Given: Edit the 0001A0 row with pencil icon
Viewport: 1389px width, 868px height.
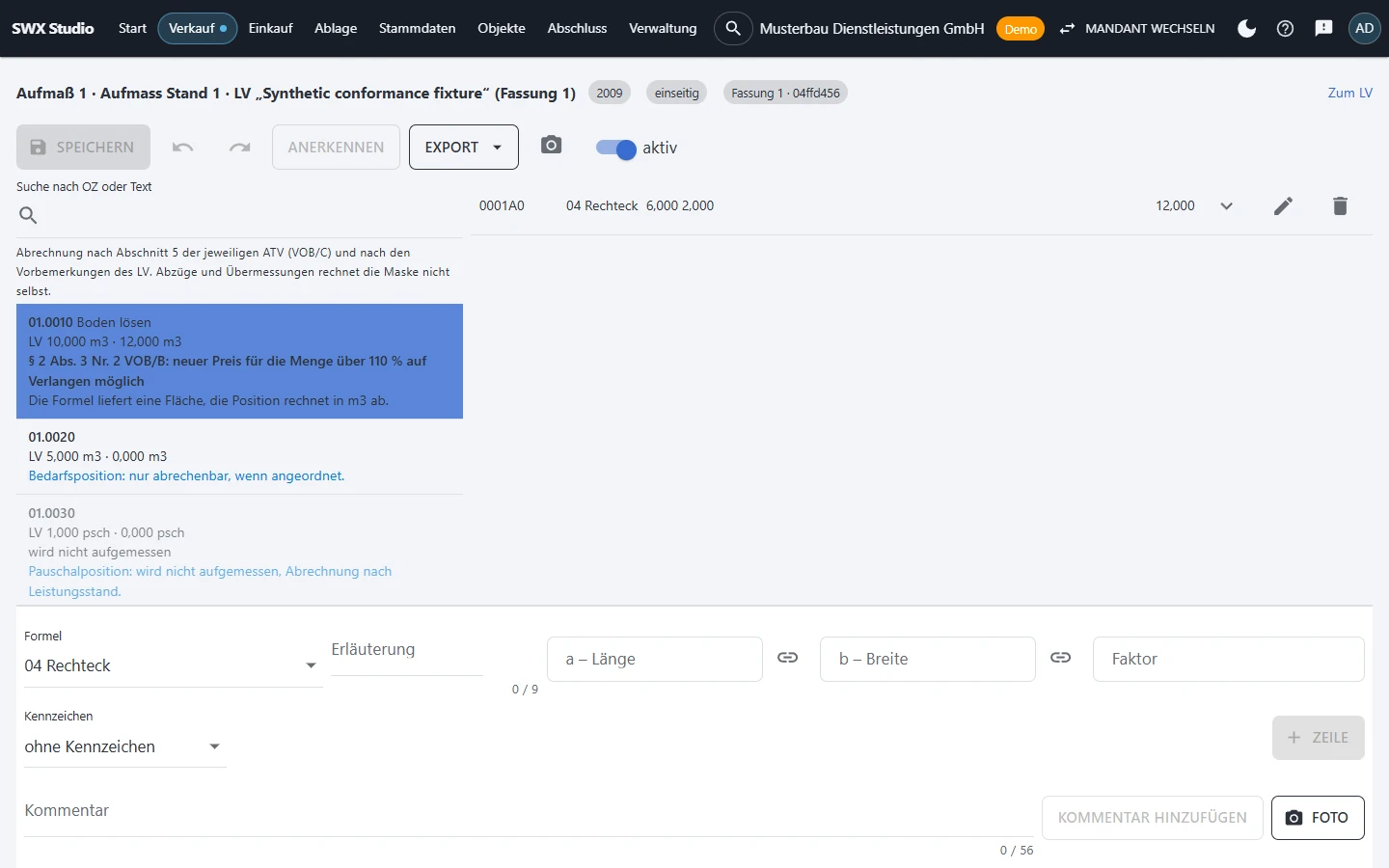Looking at the screenshot, I should coord(1283,205).
